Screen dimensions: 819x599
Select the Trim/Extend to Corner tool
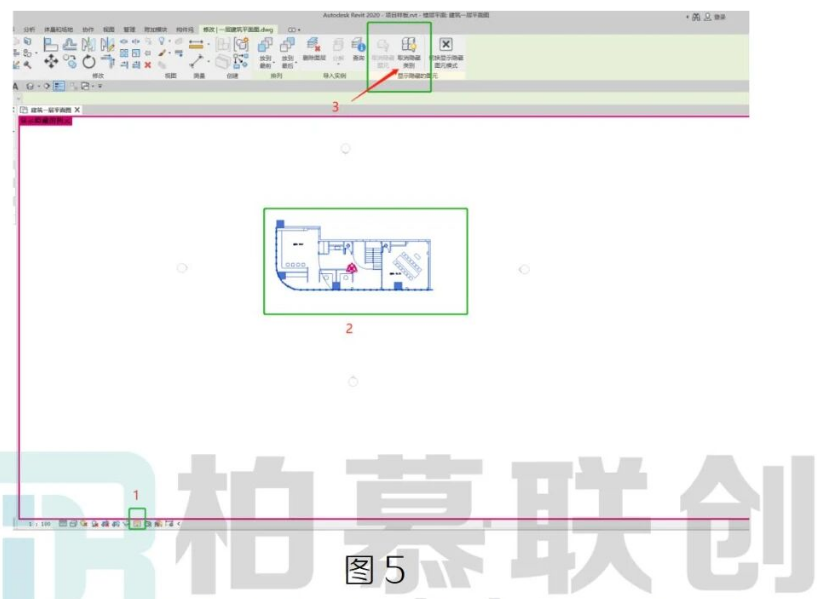coord(108,61)
